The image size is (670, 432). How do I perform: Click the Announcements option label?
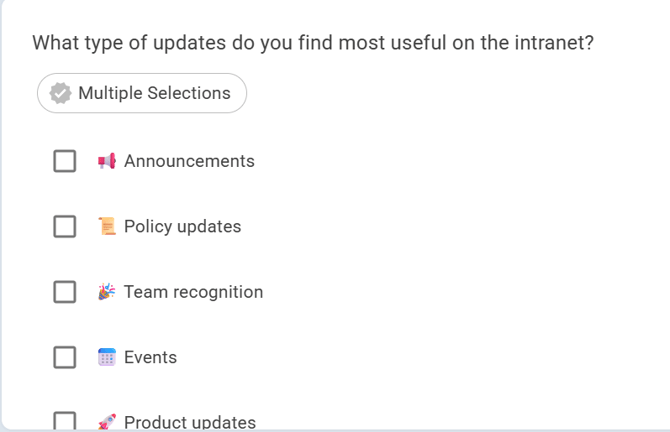tap(189, 161)
